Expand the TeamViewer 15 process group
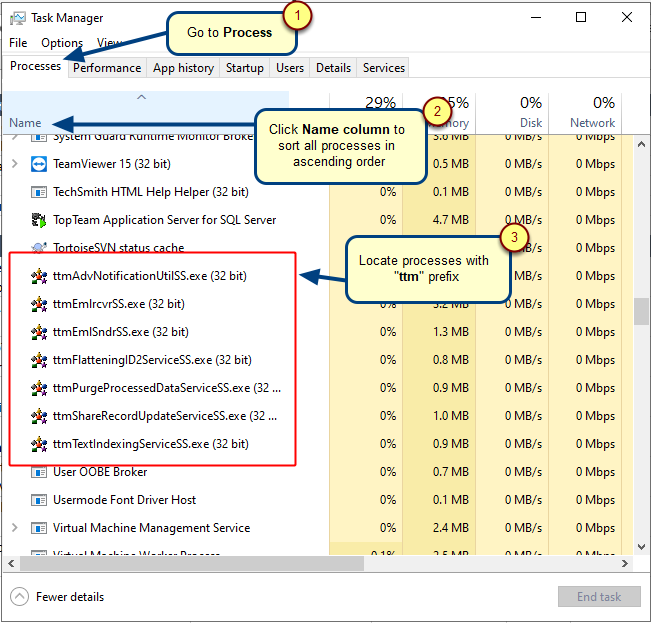This screenshot has height=623, width=651. click(15, 164)
